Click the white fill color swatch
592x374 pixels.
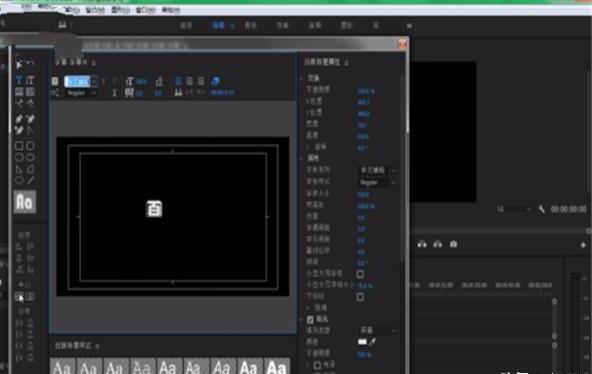coord(362,342)
